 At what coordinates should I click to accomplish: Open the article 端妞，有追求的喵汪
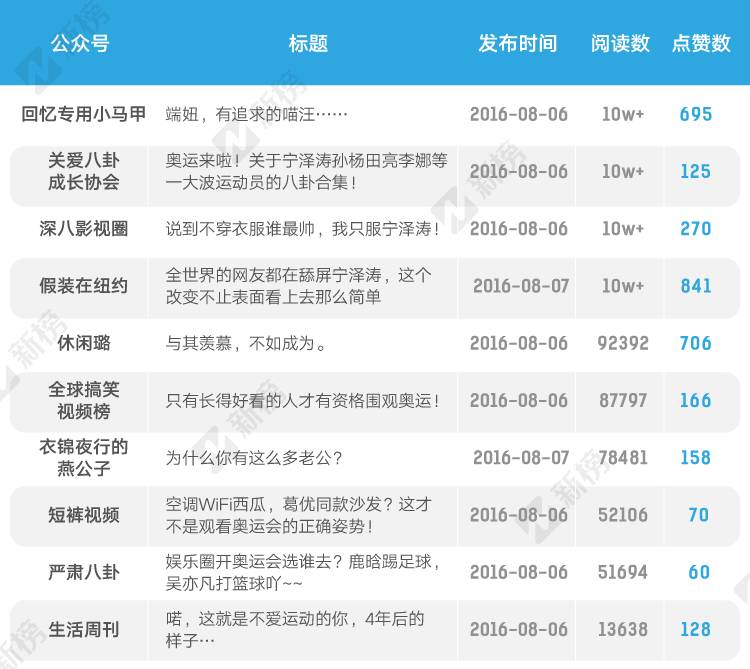coord(256,114)
